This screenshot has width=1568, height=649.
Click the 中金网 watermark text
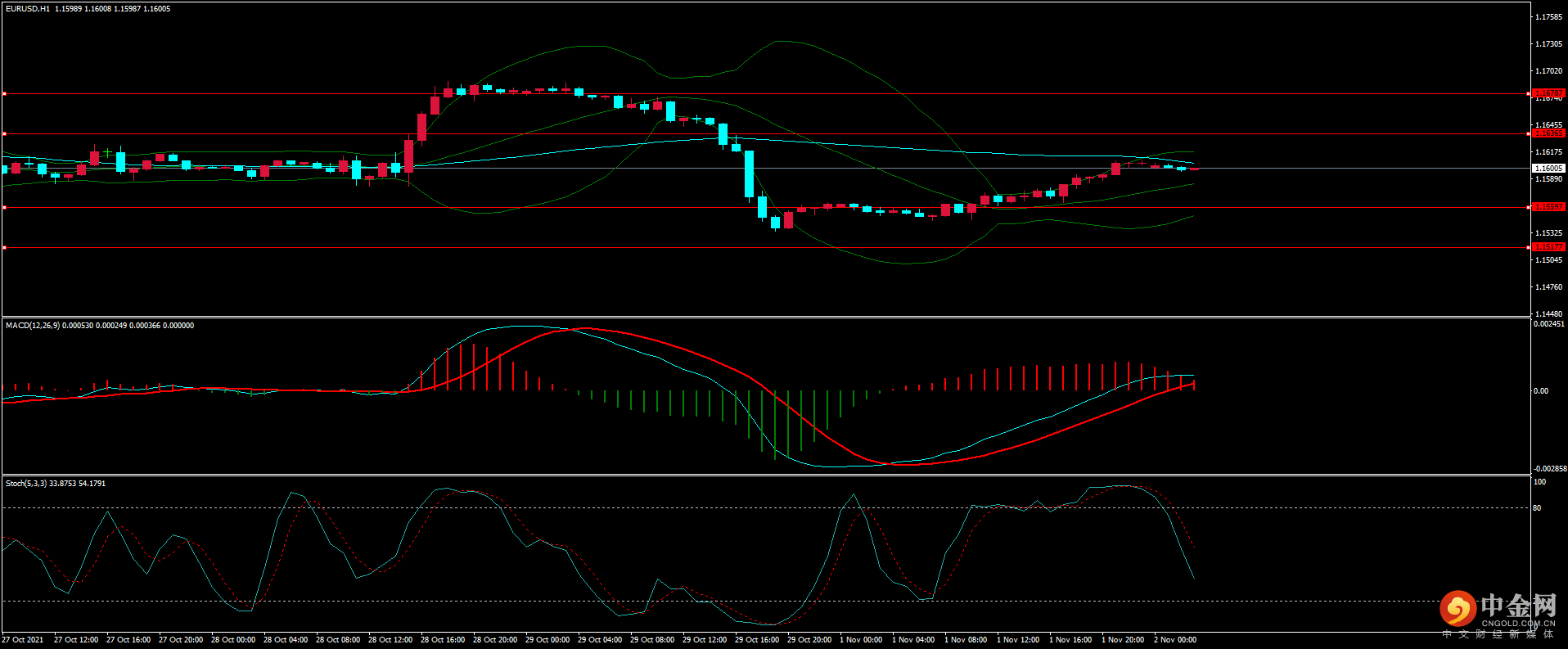click(1518, 606)
